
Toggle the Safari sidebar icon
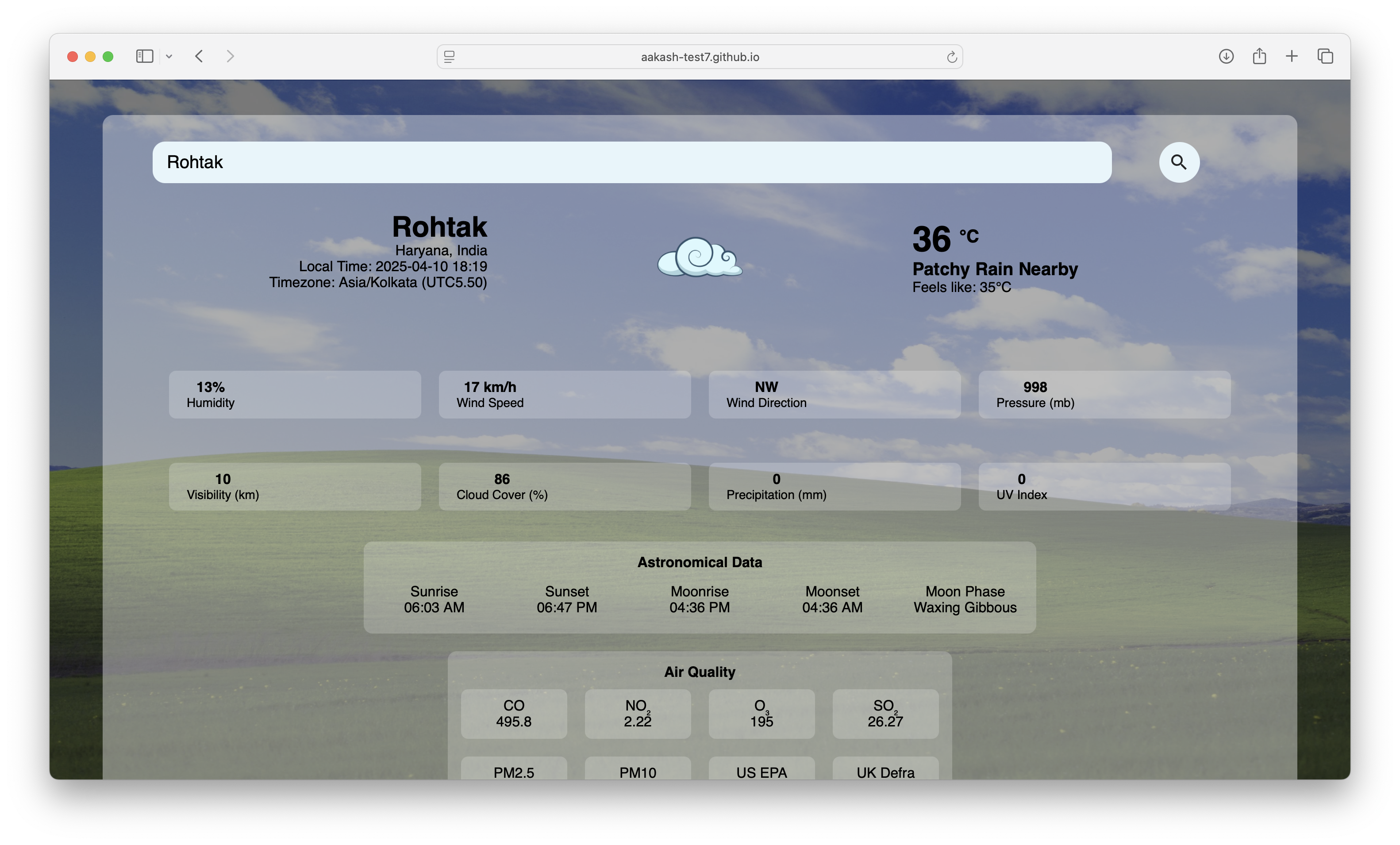tap(144, 56)
